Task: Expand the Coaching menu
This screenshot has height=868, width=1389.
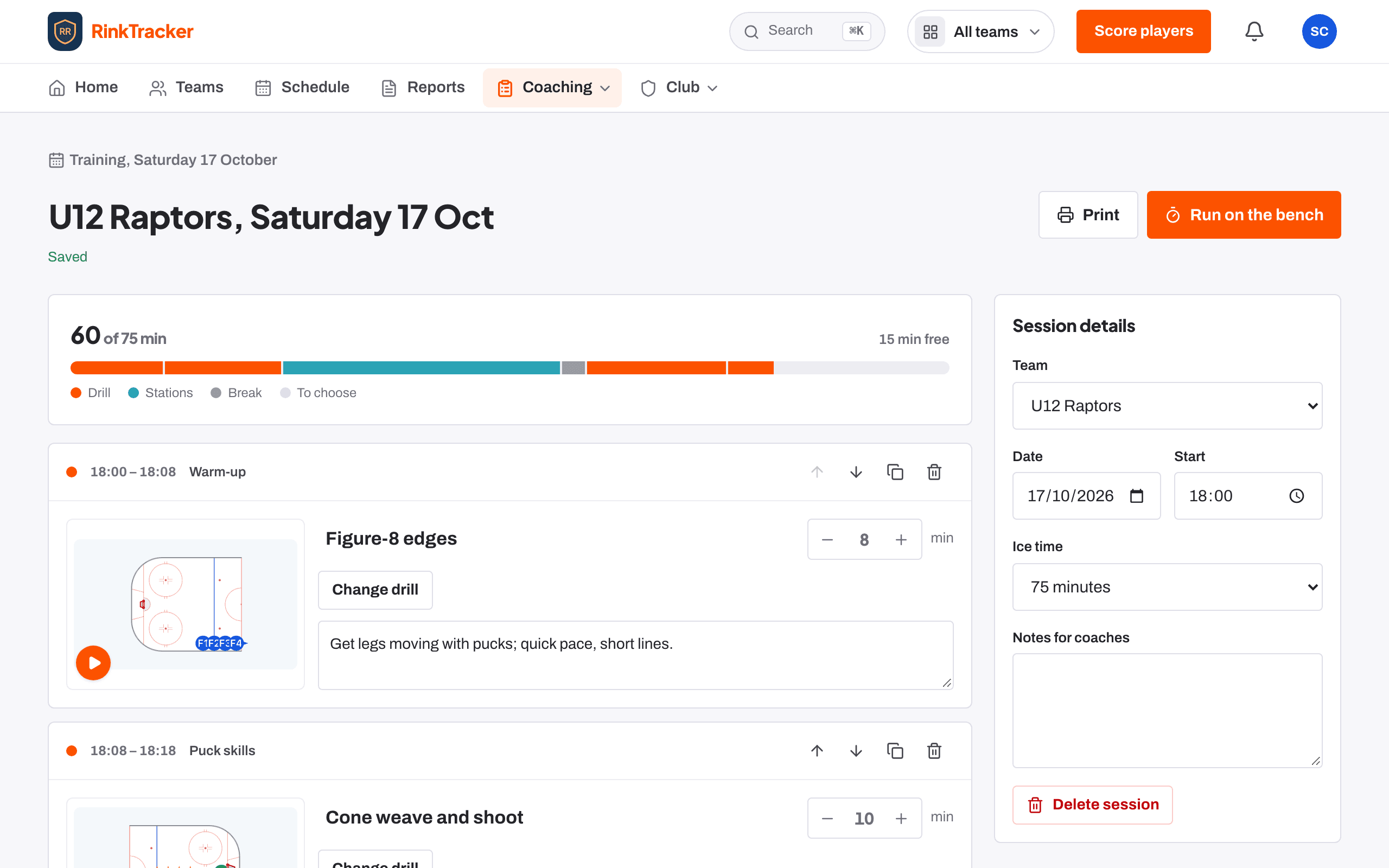Action: click(x=552, y=87)
